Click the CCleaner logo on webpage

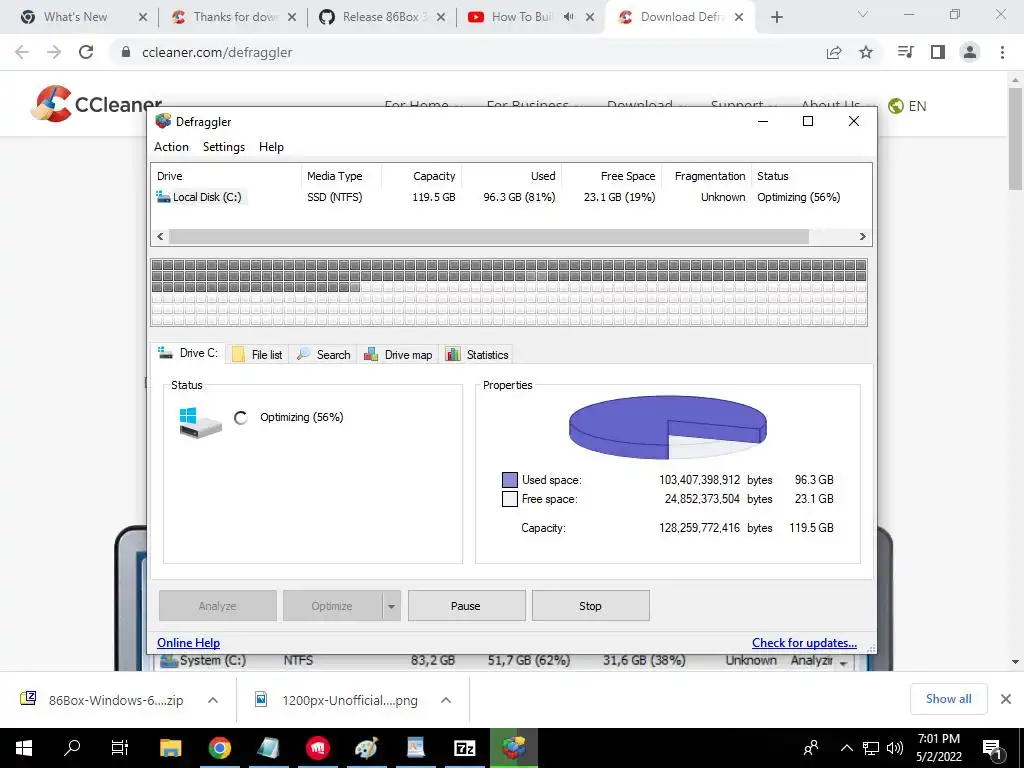(x=96, y=104)
